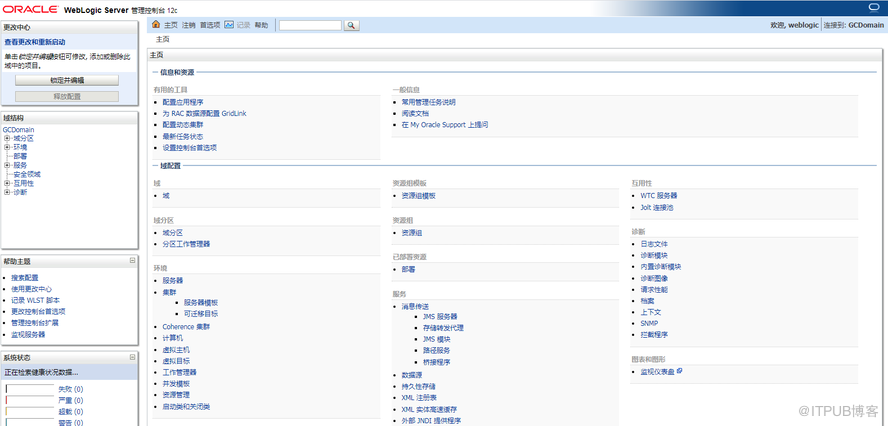Expand the 互用性 tree node

coord(7,184)
